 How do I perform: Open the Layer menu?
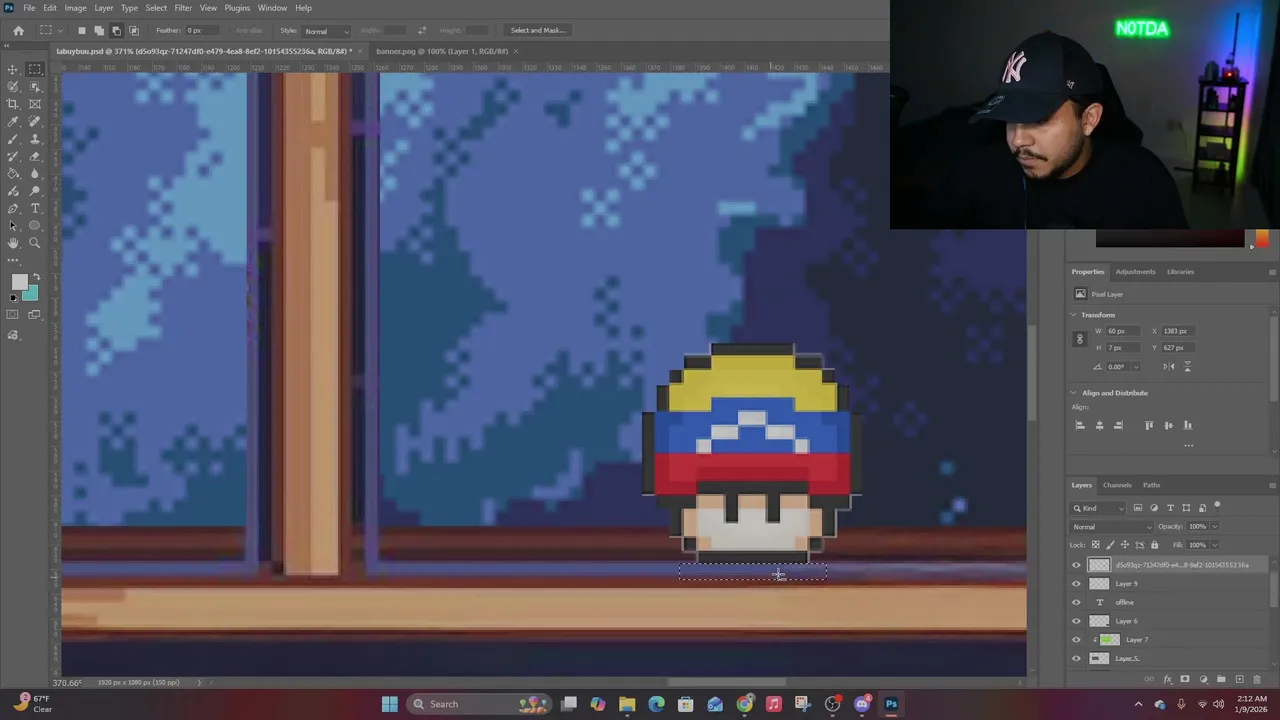pyautogui.click(x=104, y=8)
